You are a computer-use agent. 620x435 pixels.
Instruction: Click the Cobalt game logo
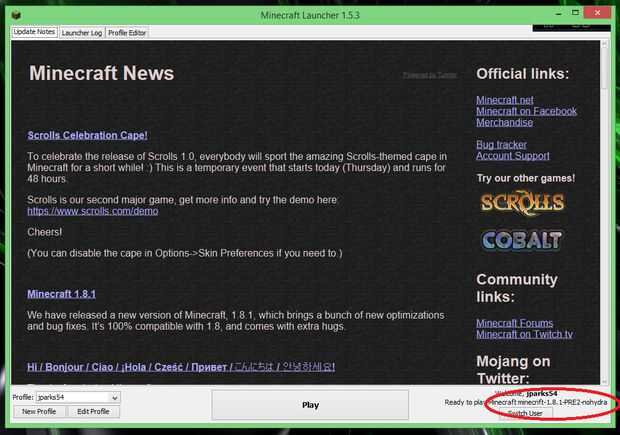522,240
